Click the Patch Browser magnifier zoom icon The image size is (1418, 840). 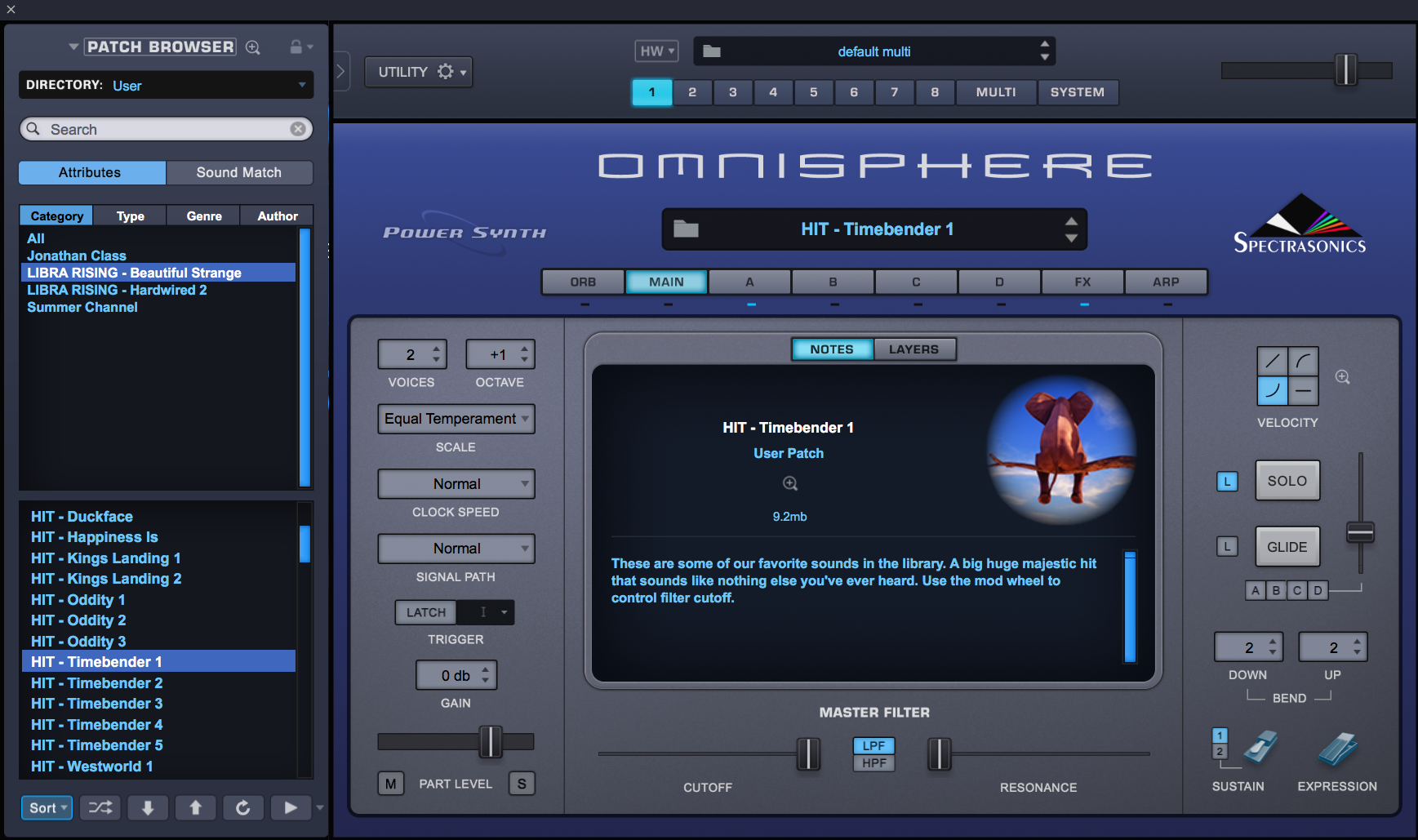(253, 47)
